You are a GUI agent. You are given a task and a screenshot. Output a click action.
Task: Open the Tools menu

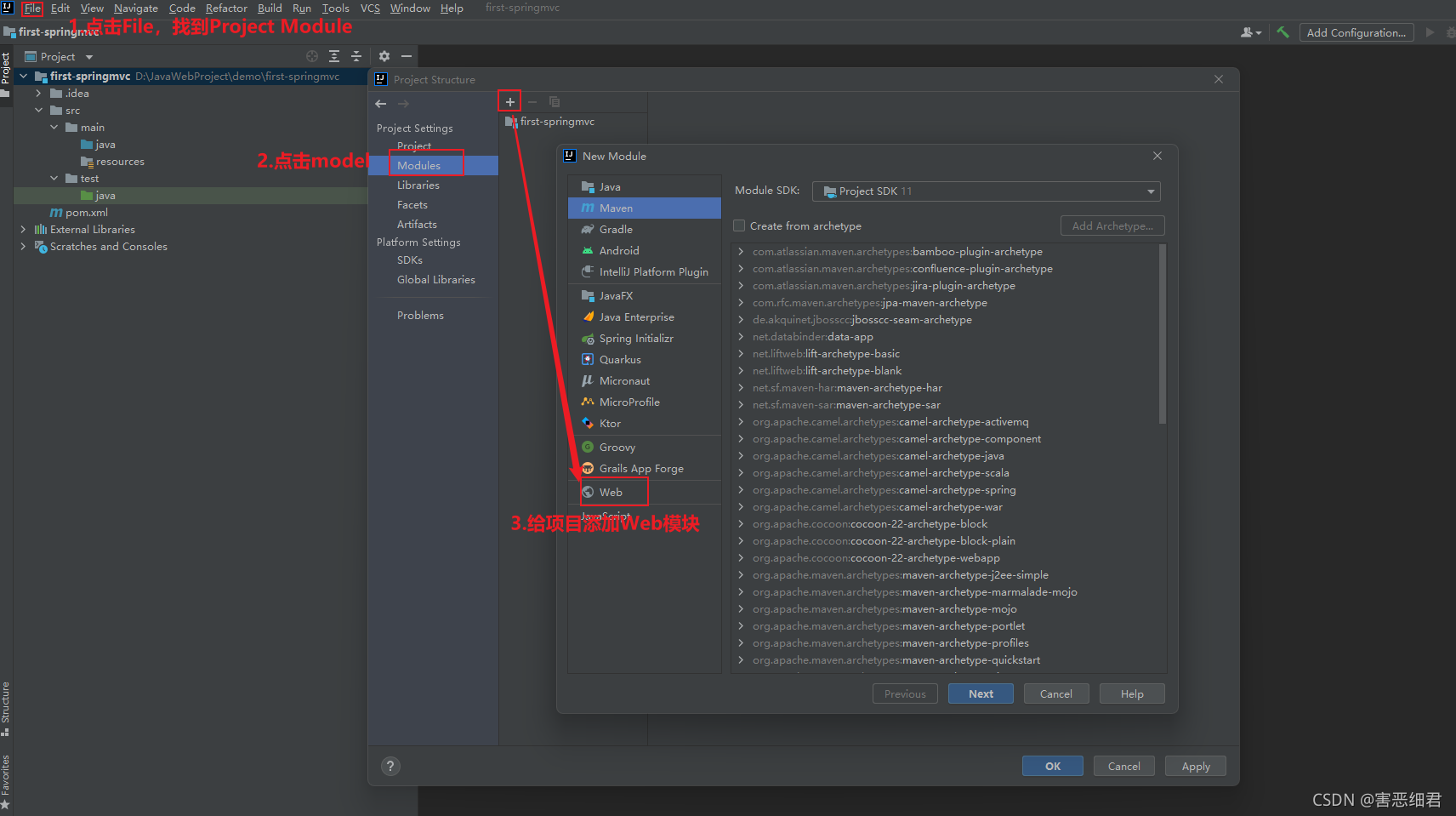click(336, 9)
